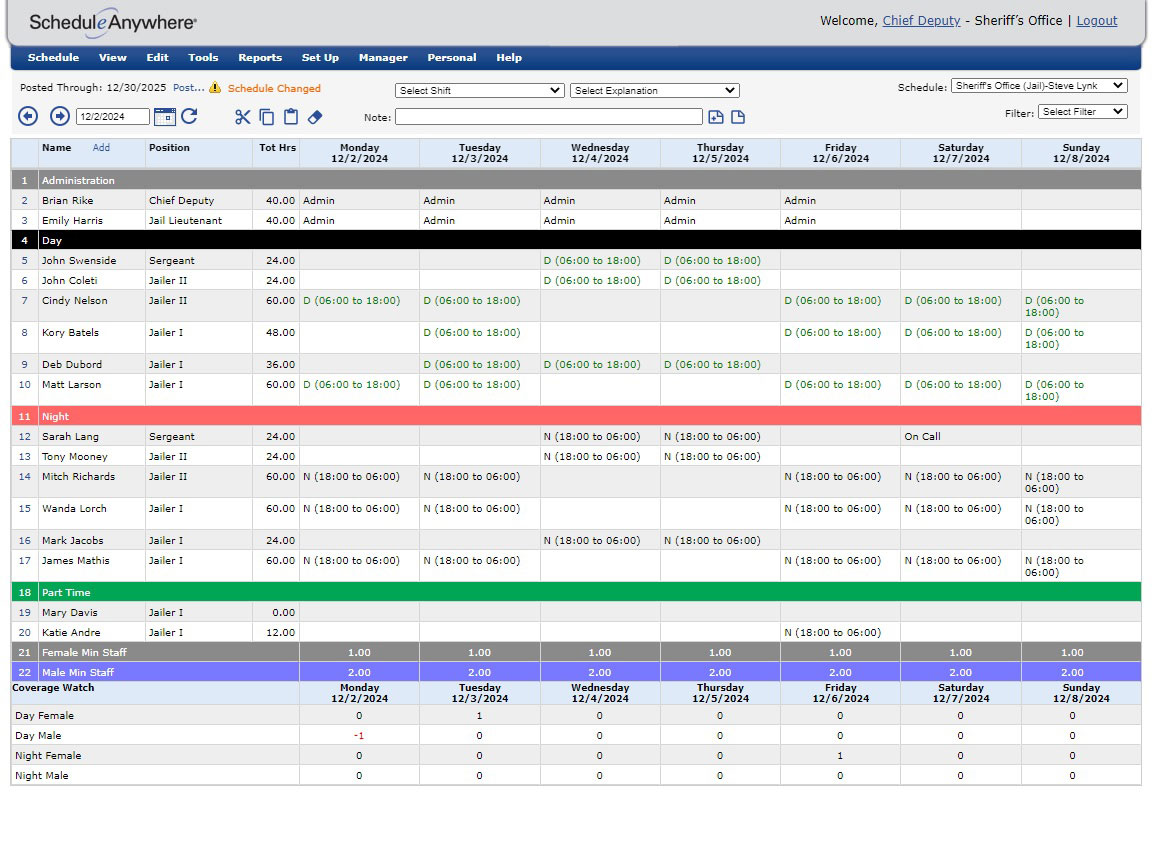Open the calendar date picker icon

165,116
